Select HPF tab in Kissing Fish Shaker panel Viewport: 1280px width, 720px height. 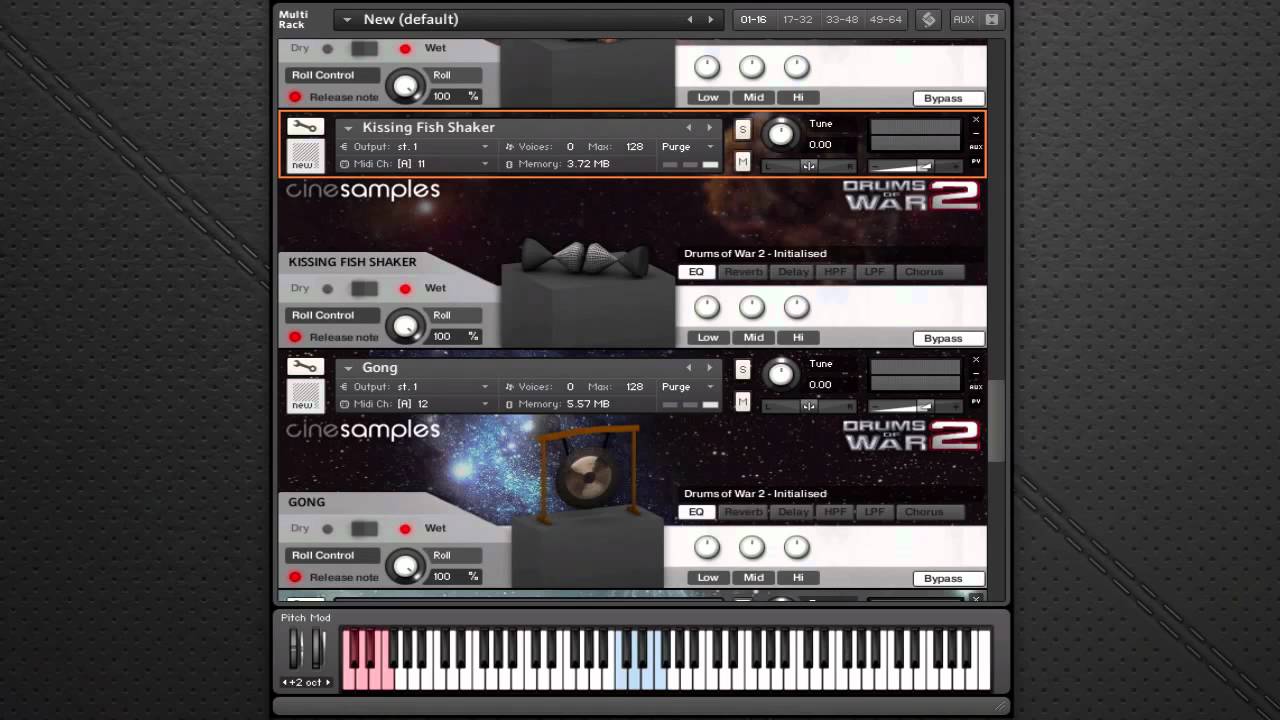[835, 272]
